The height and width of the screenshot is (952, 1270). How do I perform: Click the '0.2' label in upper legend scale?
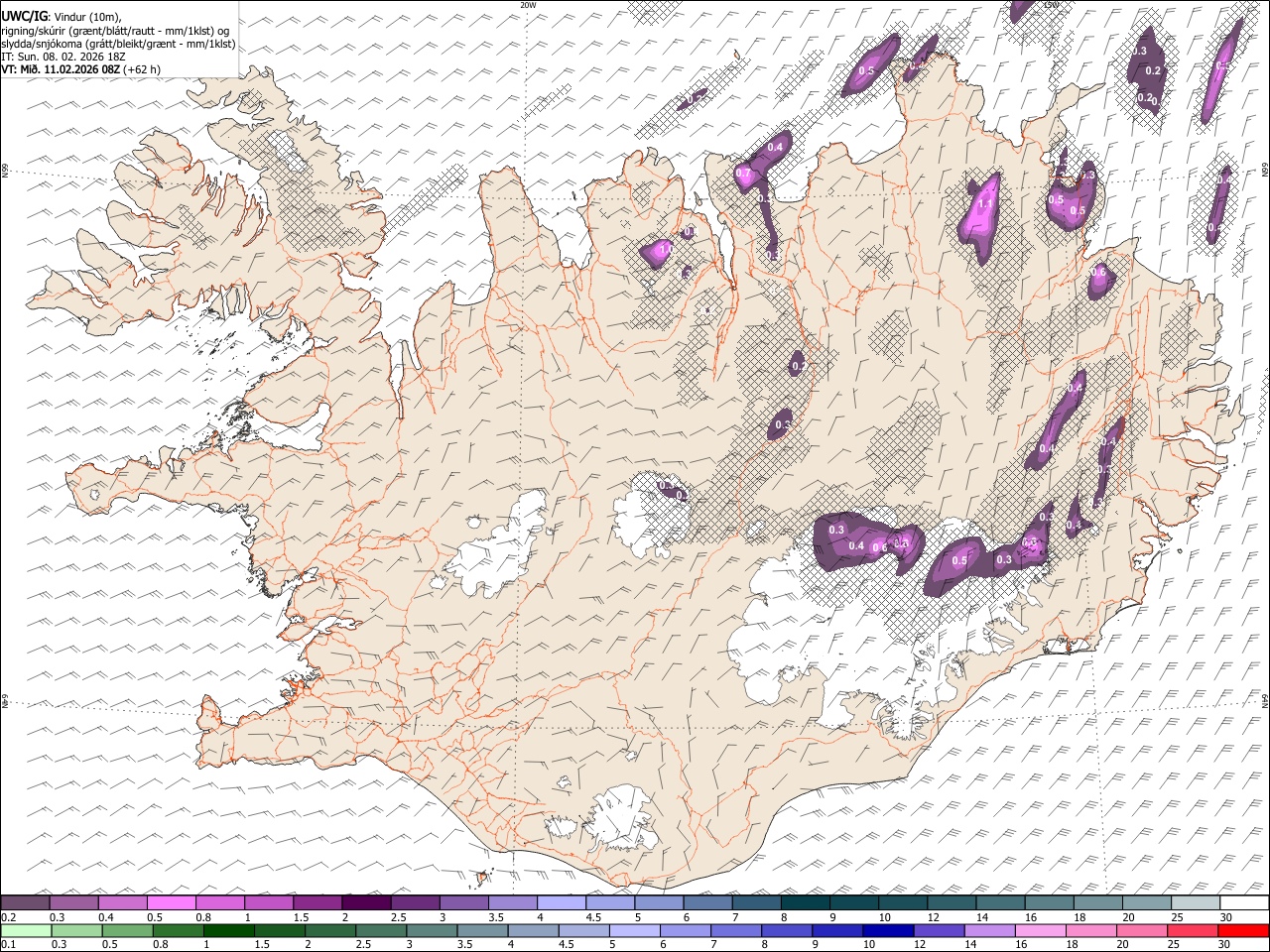(9, 917)
